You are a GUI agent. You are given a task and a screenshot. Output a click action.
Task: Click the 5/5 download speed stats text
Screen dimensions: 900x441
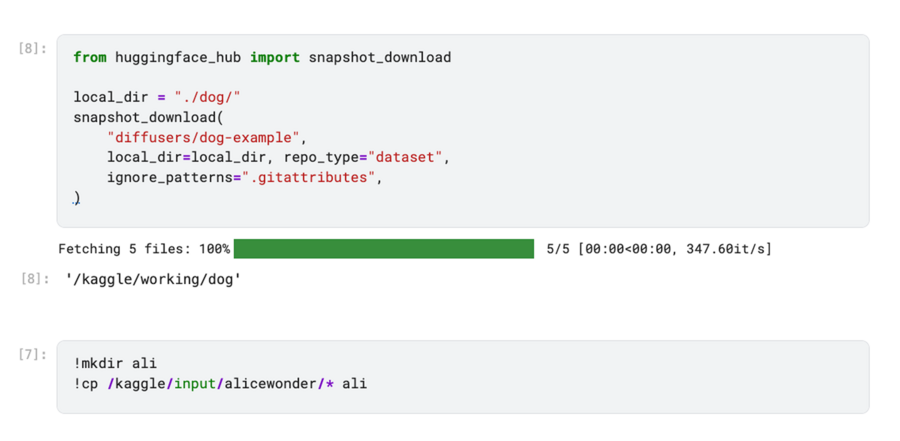(659, 249)
